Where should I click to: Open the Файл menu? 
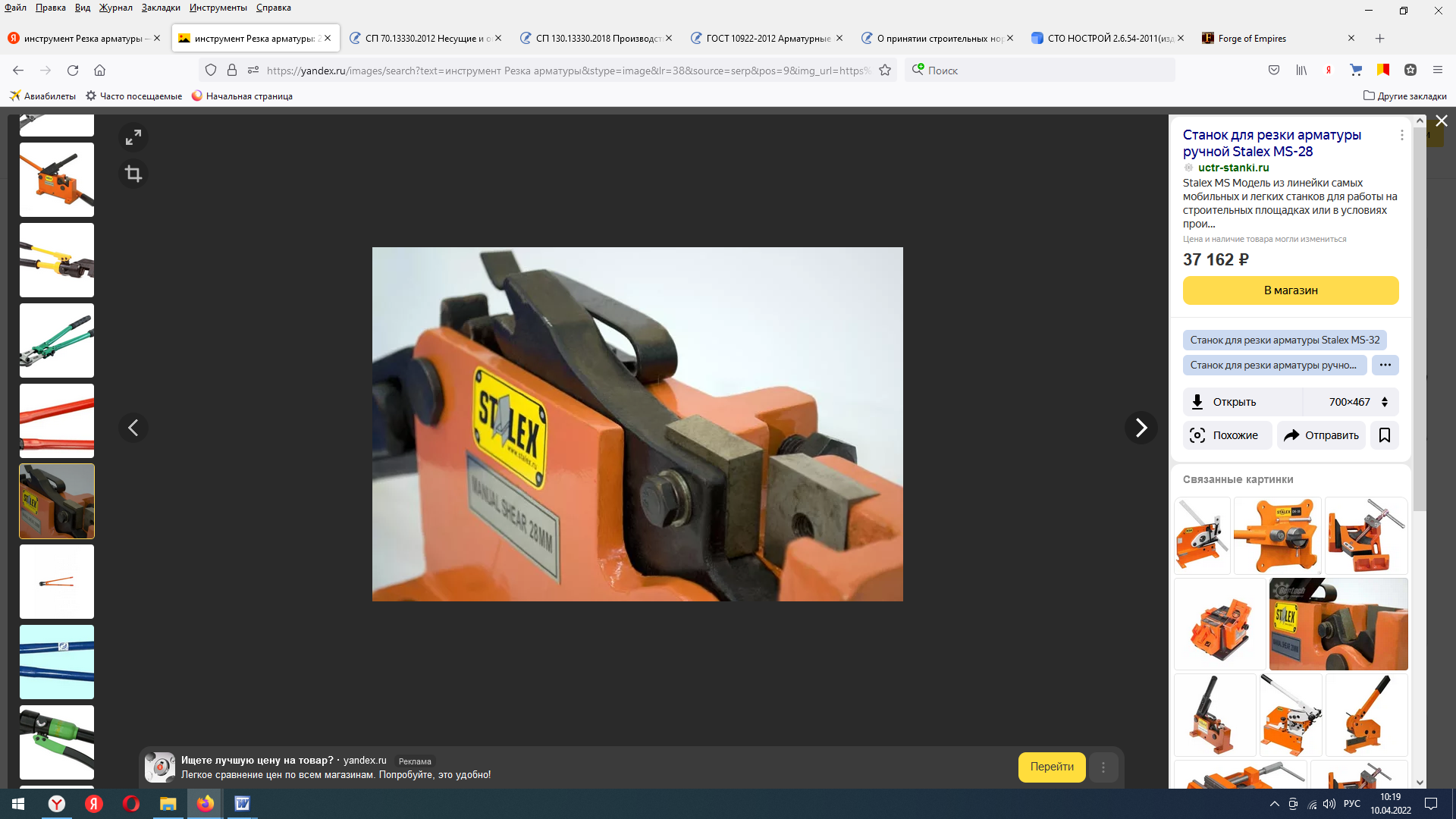(15, 8)
